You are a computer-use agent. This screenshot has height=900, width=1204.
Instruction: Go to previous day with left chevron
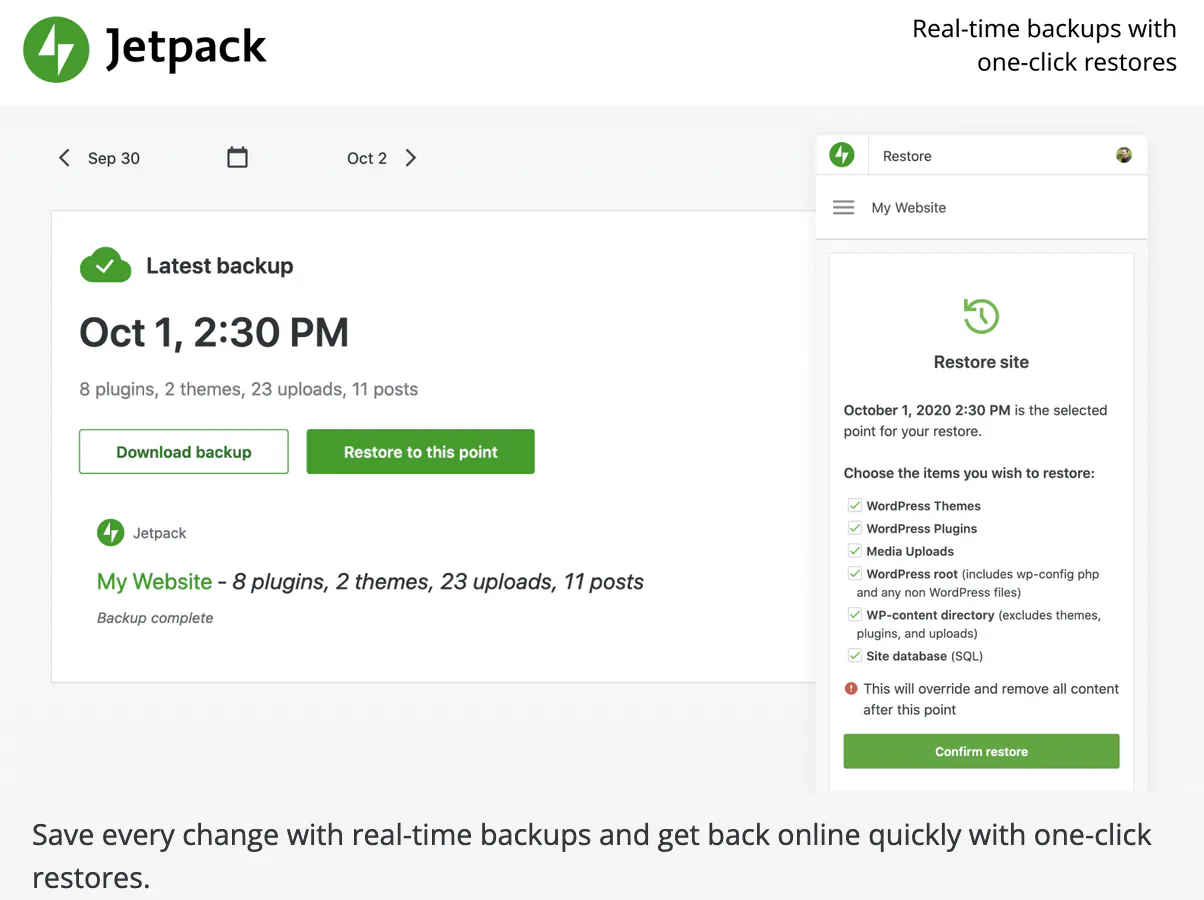pyautogui.click(x=64, y=158)
